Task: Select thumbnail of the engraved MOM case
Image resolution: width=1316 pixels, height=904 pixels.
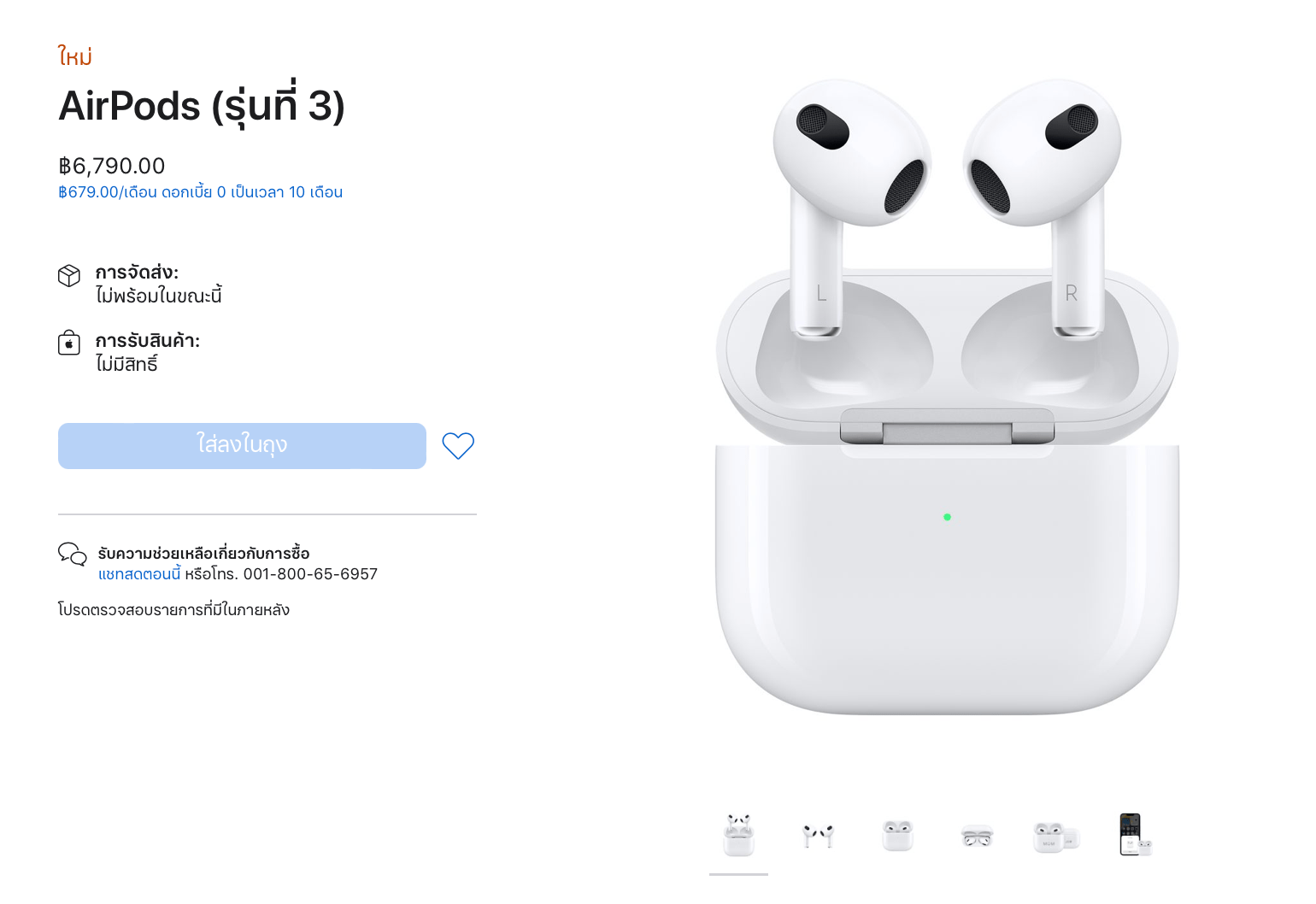Action: tap(1056, 836)
